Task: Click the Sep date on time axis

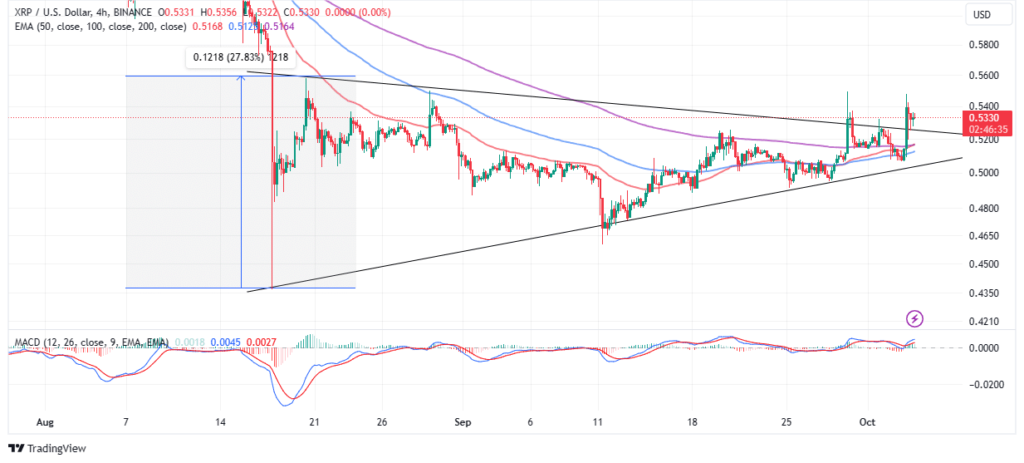Action: (460, 423)
